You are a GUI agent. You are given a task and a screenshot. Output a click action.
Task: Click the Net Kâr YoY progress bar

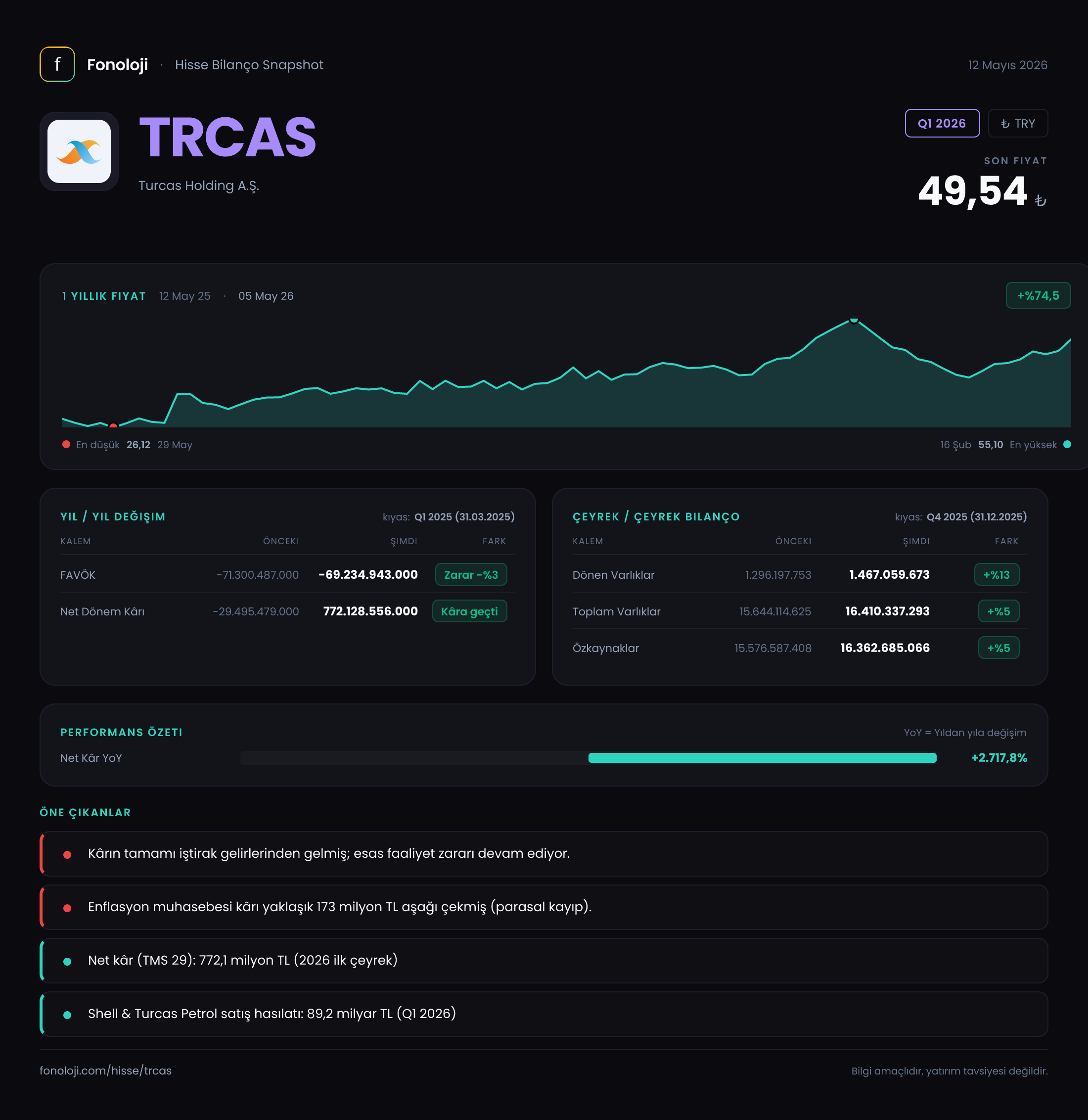point(588,757)
